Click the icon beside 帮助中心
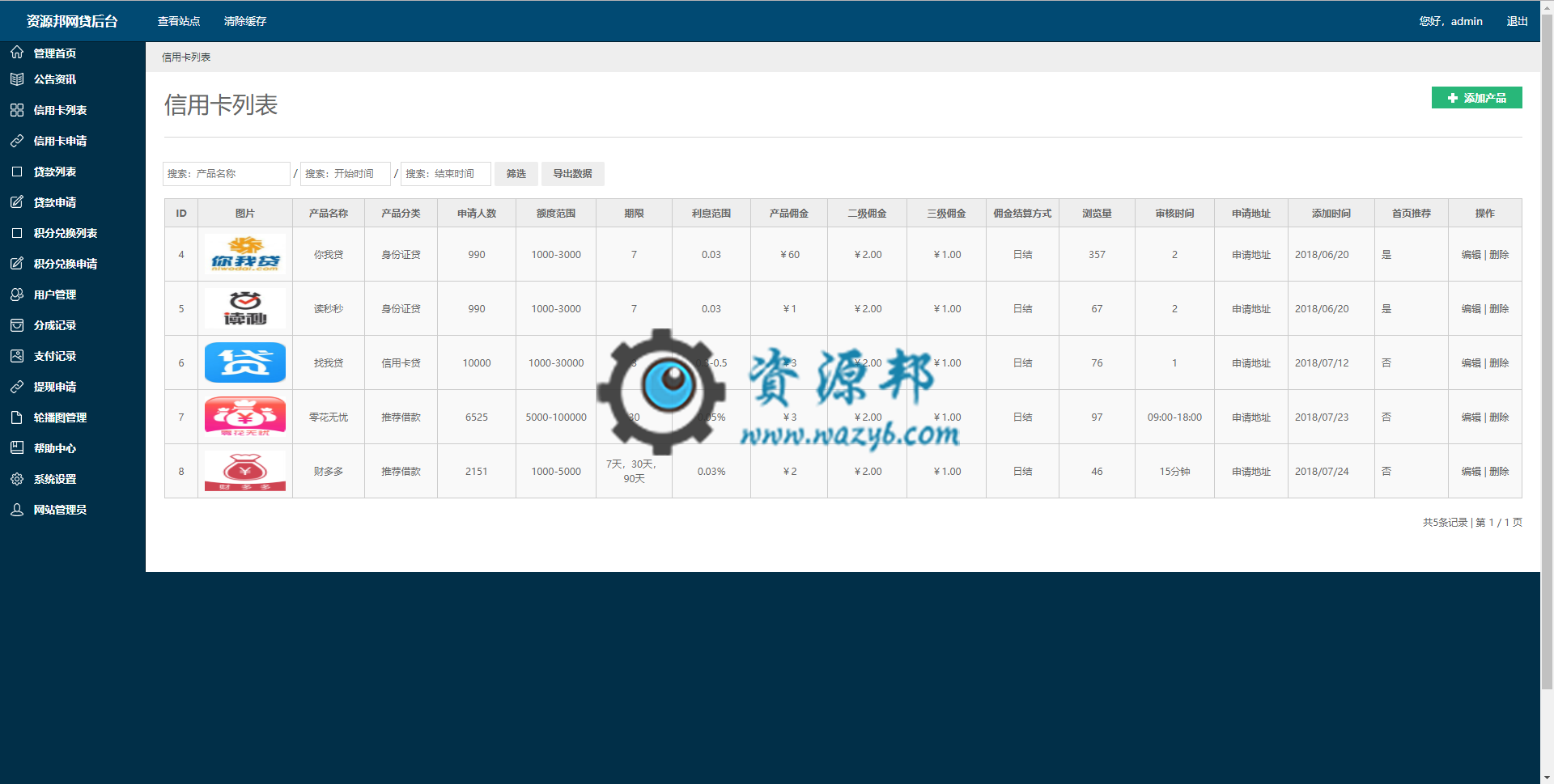The image size is (1554, 784). point(17,448)
